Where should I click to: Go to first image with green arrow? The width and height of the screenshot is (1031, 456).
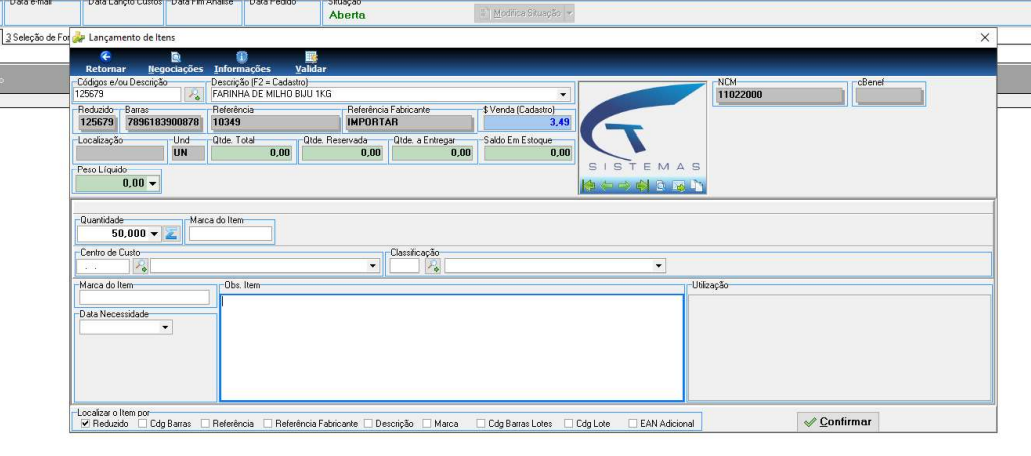click(588, 187)
